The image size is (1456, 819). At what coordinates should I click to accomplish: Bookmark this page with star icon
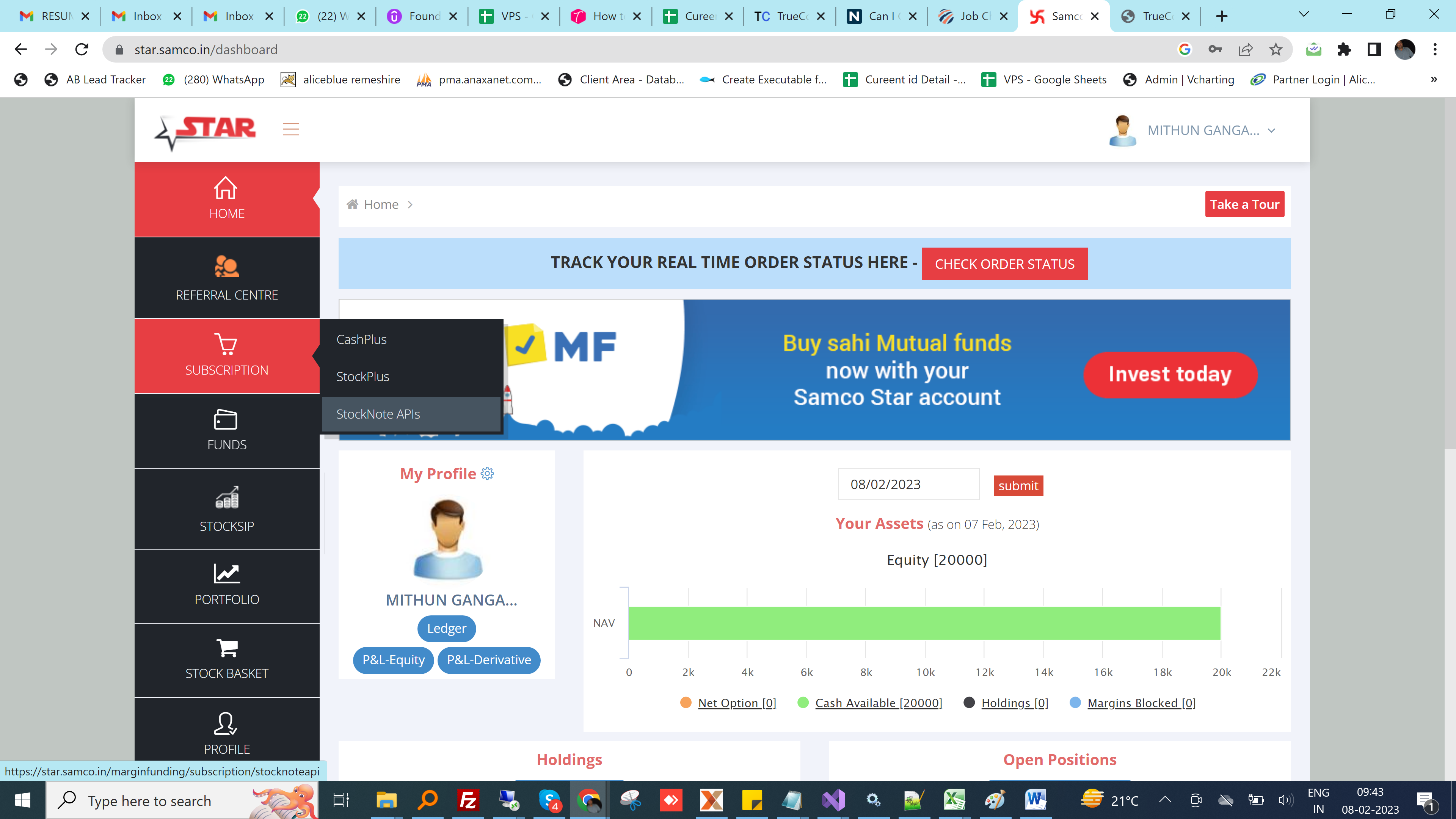pos(1276,49)
